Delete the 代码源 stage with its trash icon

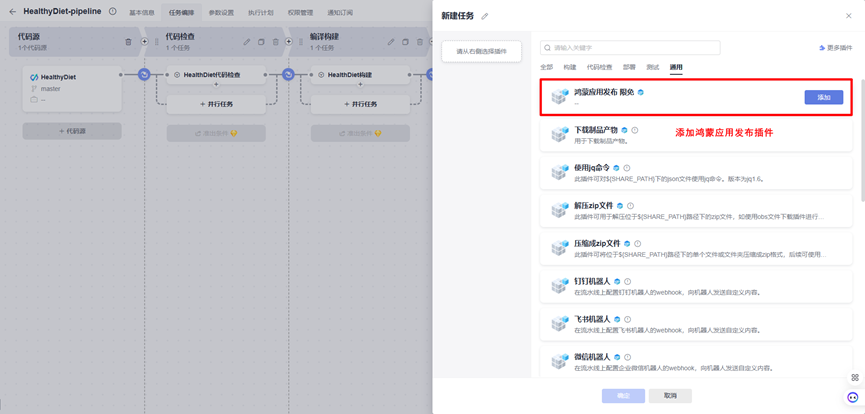[x=129, y=42]
